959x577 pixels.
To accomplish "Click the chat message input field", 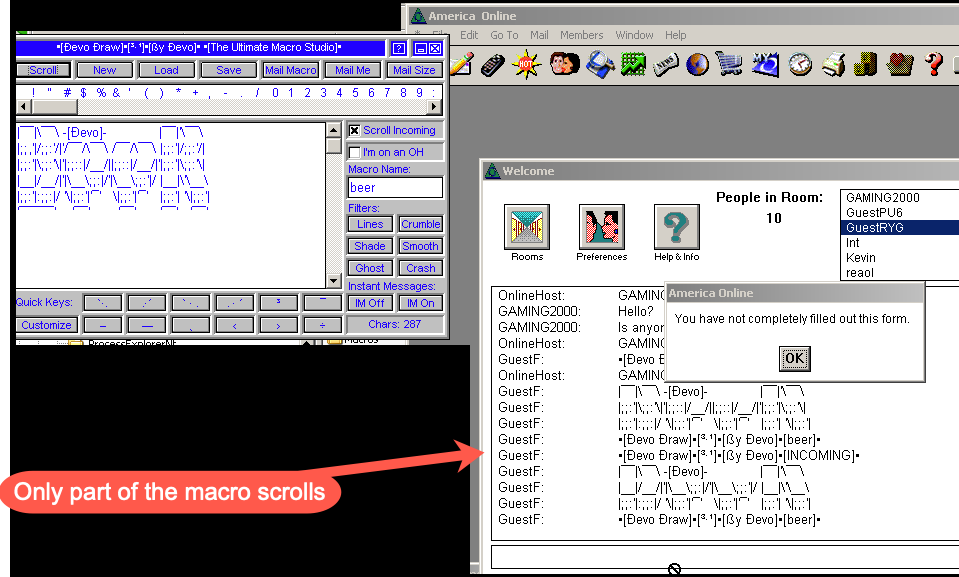I will click(725, 557).
